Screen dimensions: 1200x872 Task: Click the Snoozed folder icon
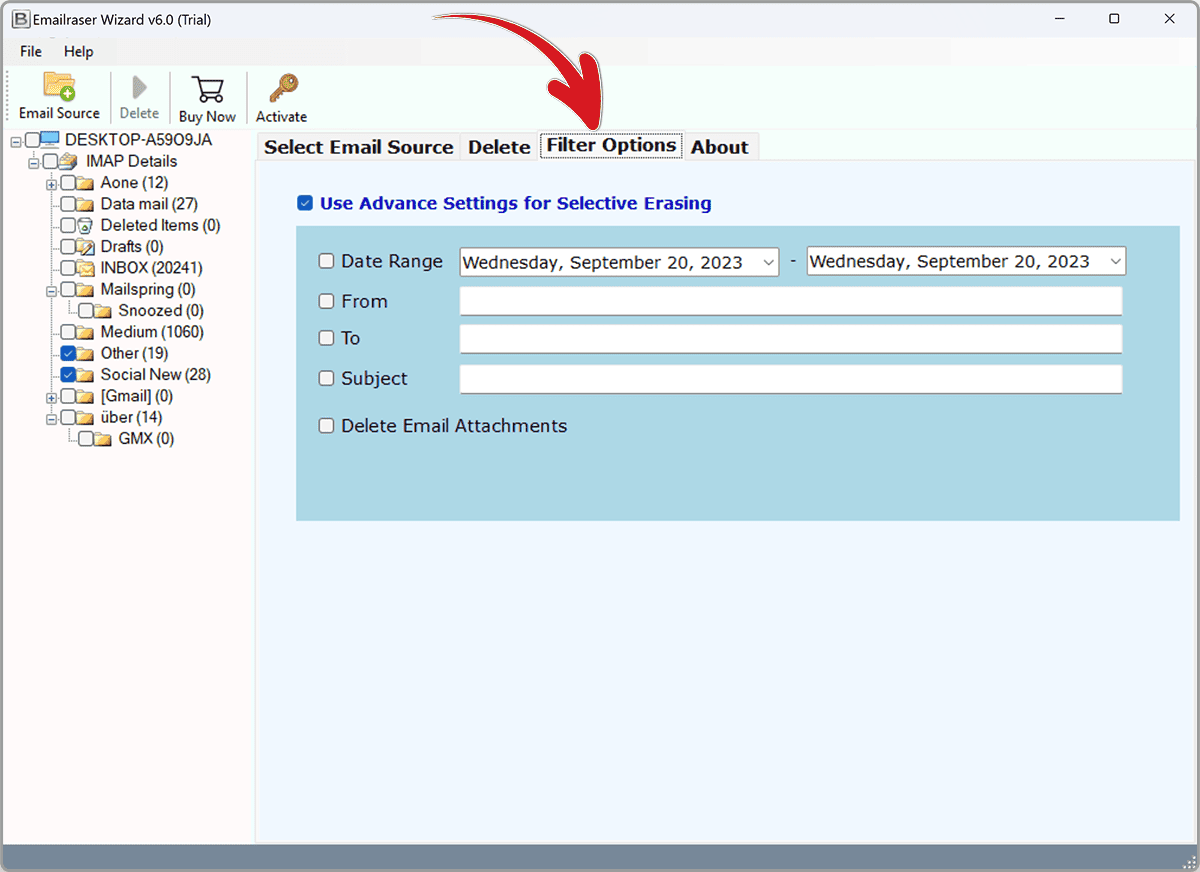pos(104,311)
